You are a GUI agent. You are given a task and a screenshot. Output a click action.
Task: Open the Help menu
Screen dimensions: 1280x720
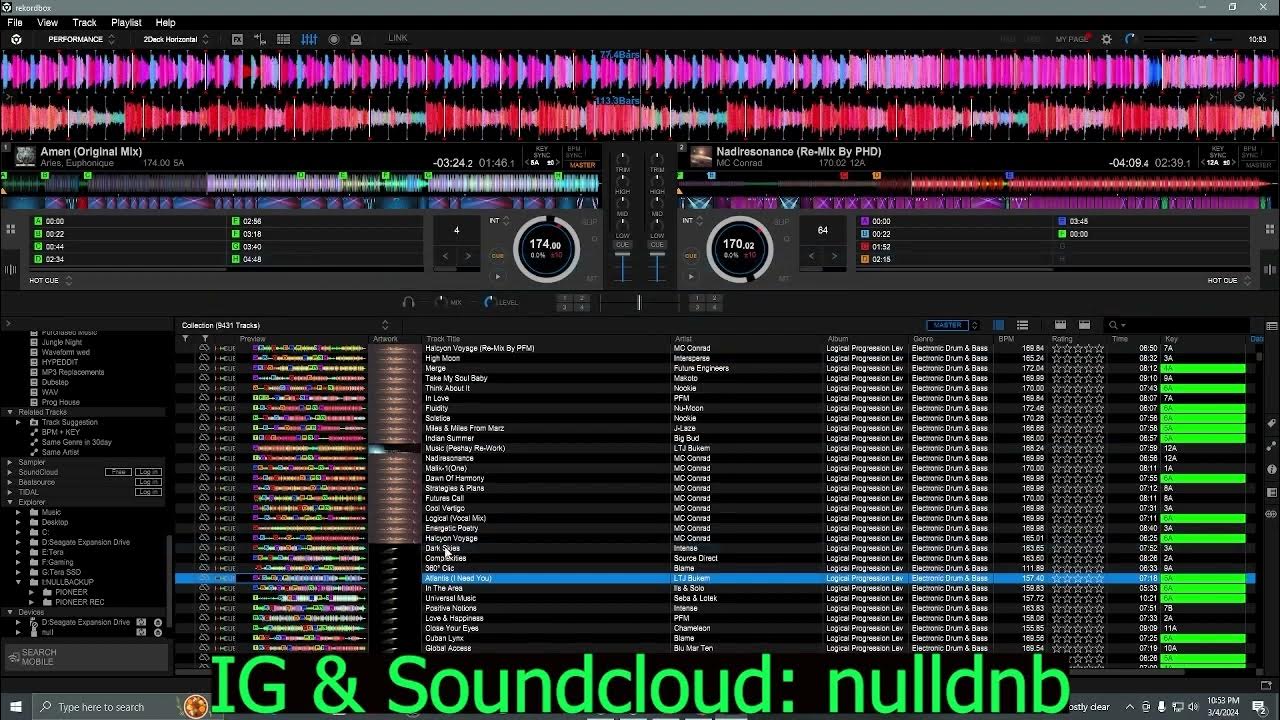165,22
